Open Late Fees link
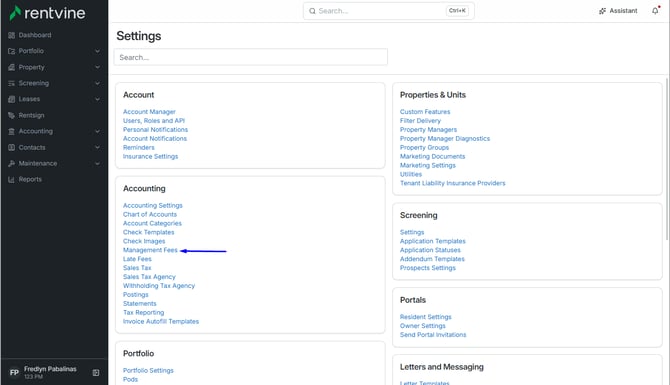670x385 pixels. tap(137, 259)
